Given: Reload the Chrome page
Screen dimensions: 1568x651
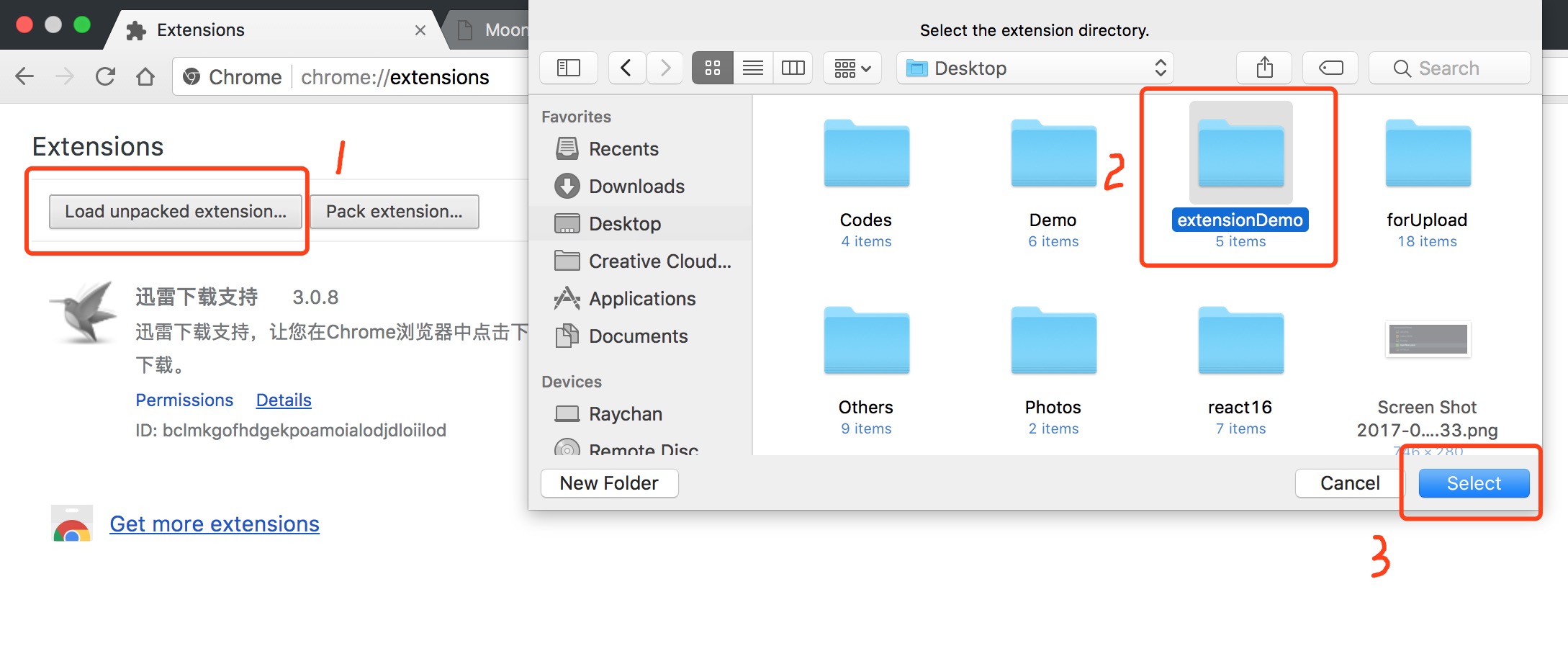Looking at the screenshot, I should pyautogui.click(x=105, y=76).
